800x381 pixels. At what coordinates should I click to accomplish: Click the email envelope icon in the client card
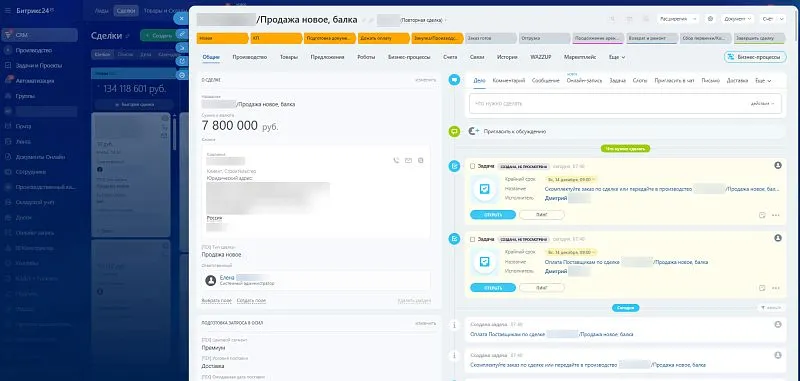click(408, 161)
